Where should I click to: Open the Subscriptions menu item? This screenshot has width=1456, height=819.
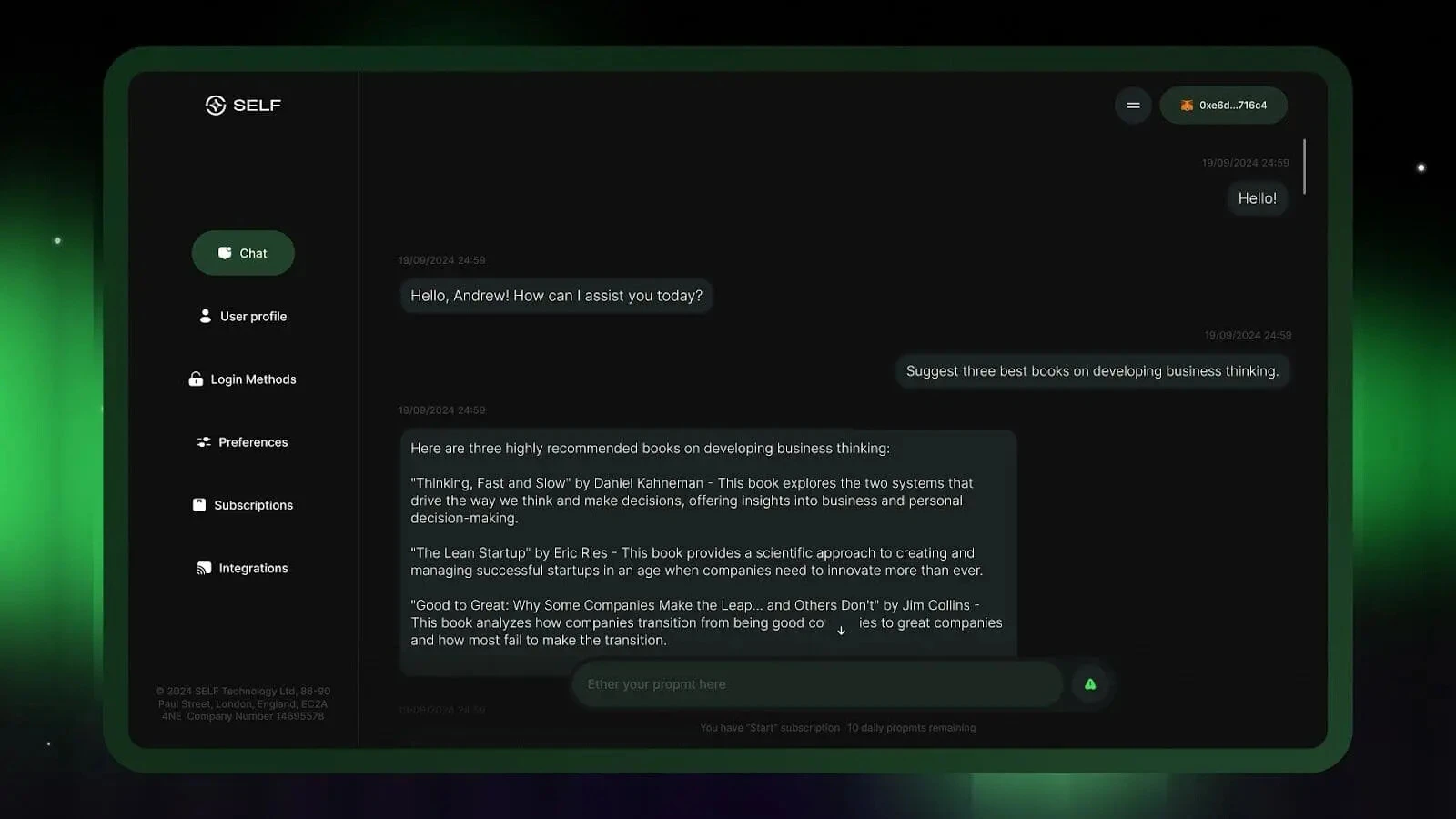pos(243,505)
